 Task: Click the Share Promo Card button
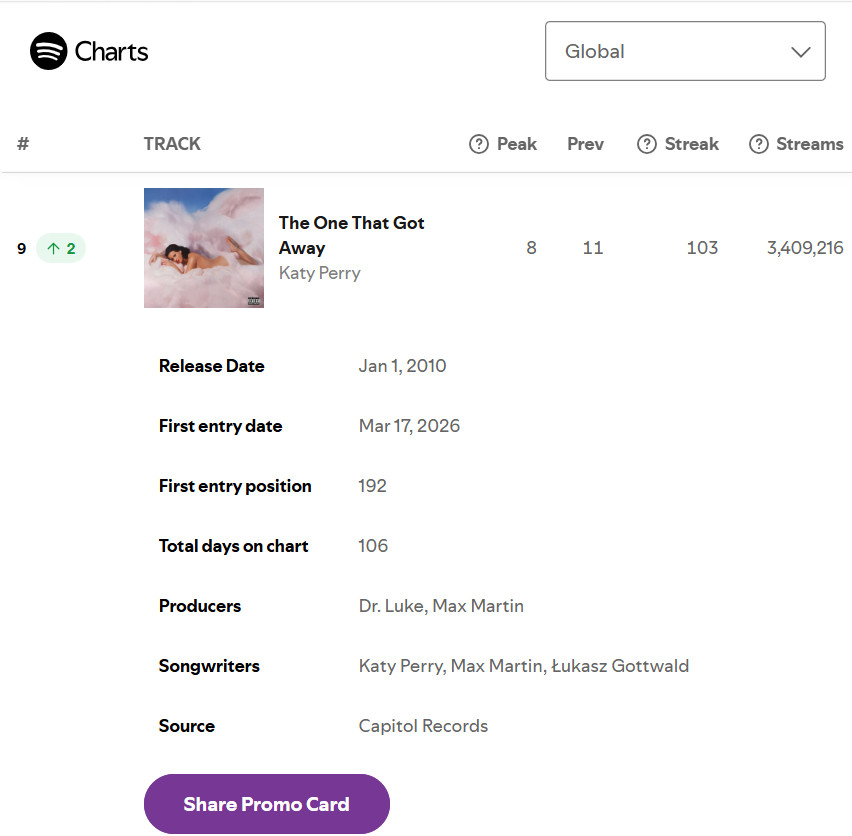click(x=267, y=804)
